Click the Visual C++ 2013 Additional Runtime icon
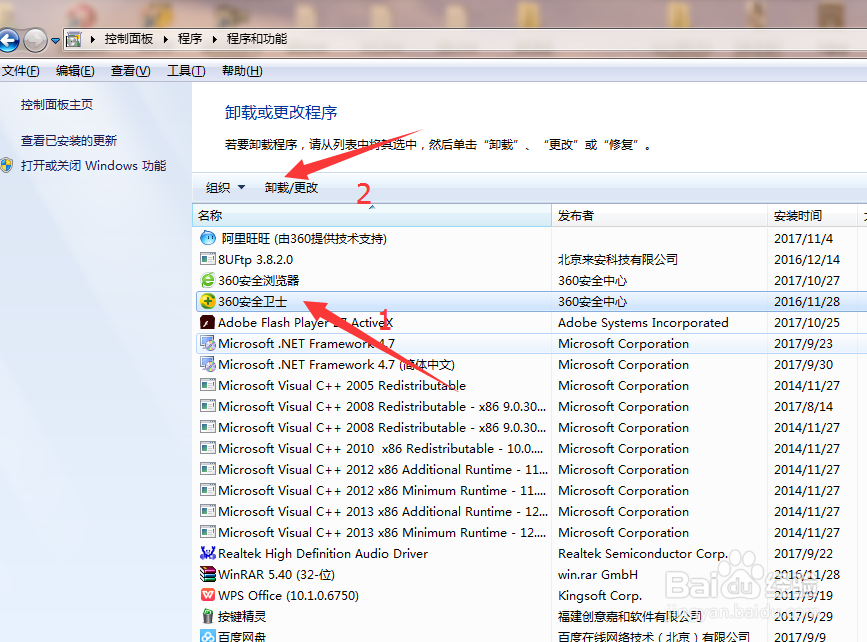867x642 pixels. 208,511
